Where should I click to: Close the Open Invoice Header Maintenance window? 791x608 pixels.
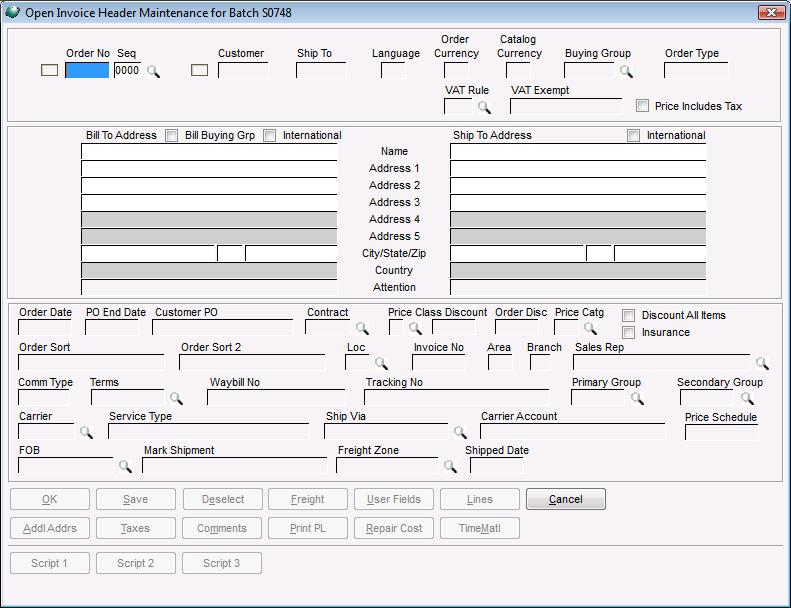click(771, 13)
